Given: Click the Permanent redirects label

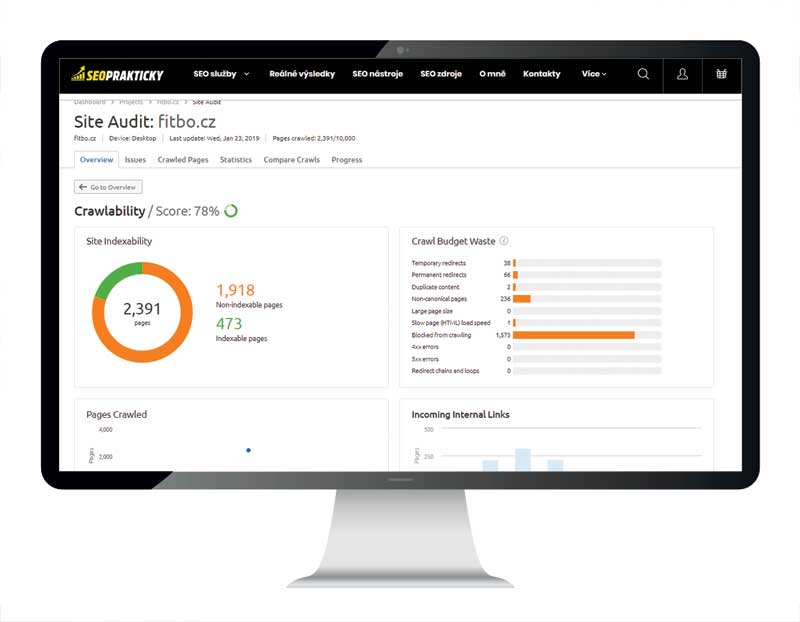Looking at the screenshot, I should tap(439, 275).
